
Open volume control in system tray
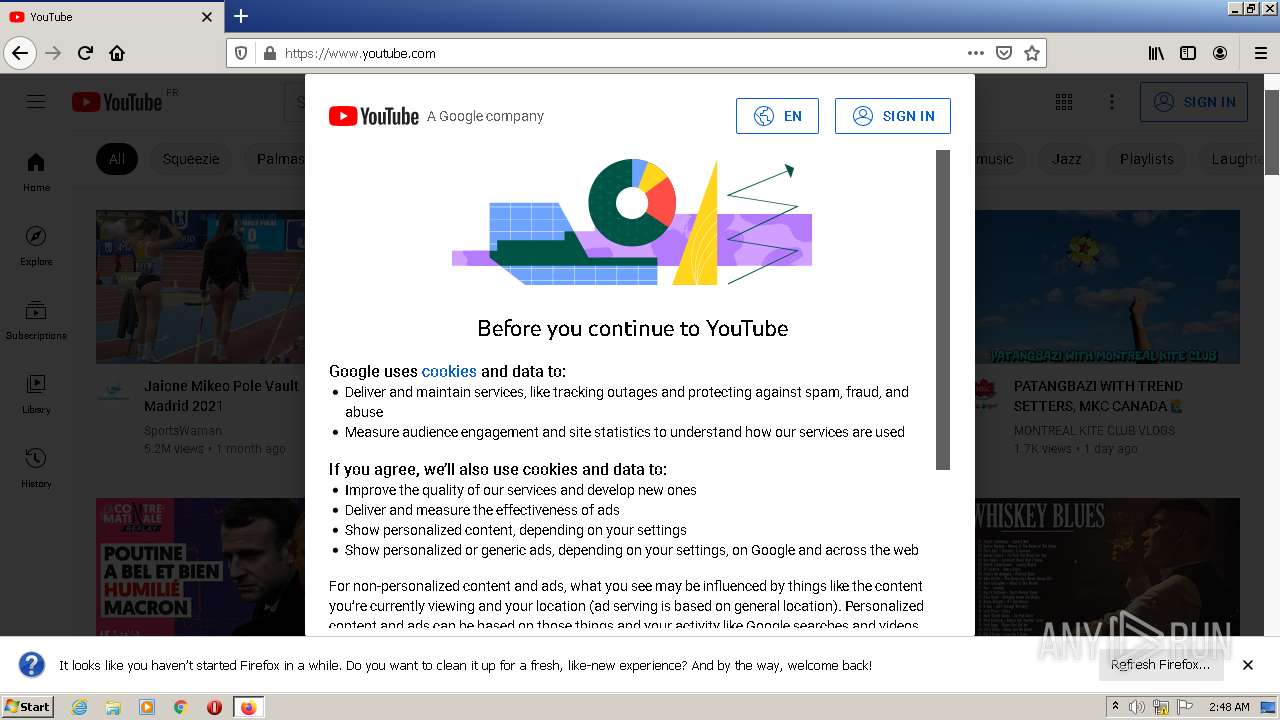pyautogui.click(x=1137, y=707)
